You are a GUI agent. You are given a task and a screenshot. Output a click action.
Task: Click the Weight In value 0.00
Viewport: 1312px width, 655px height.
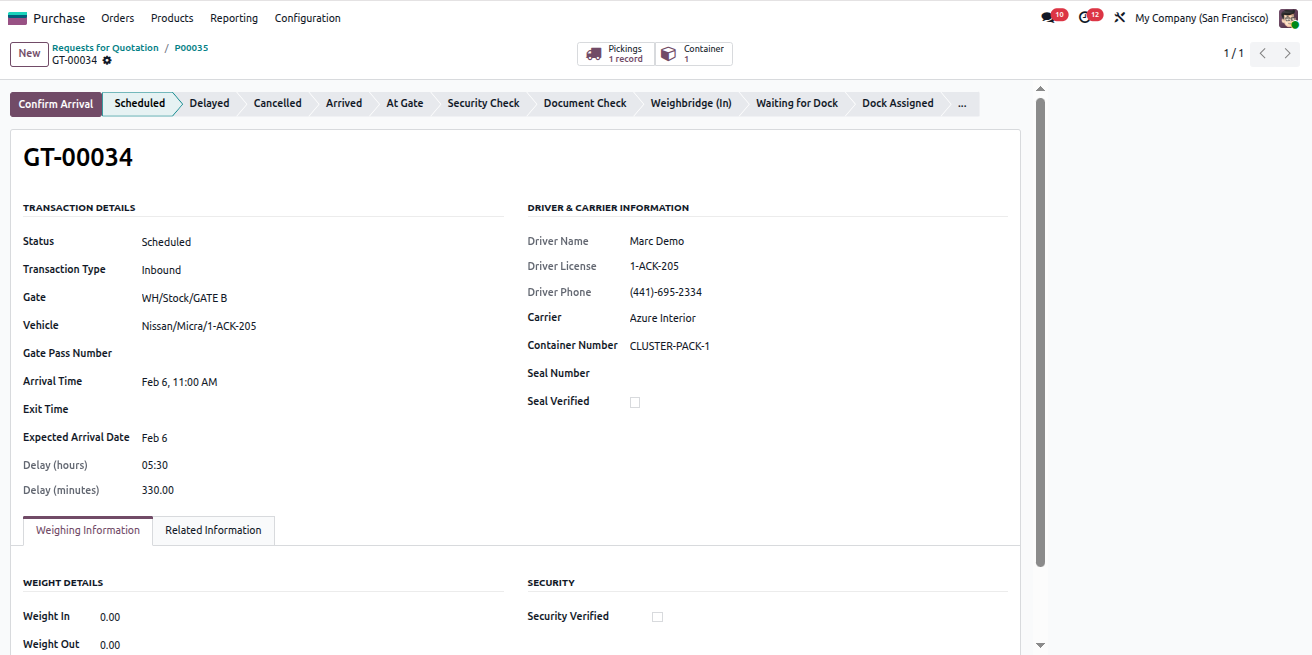click(x=110, y=617)
